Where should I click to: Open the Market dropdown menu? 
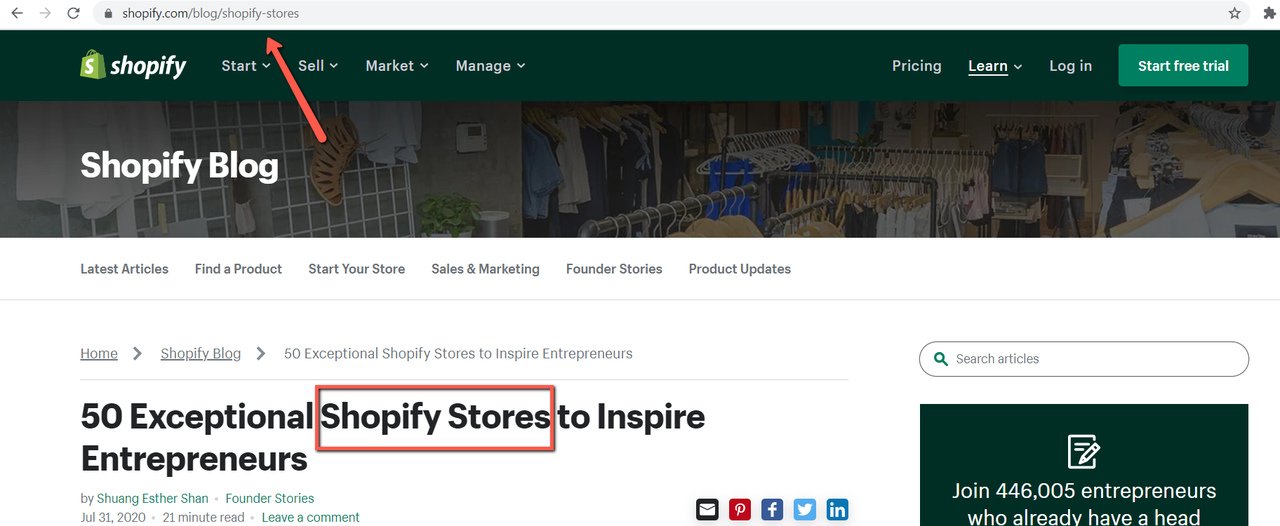point(397,66)
